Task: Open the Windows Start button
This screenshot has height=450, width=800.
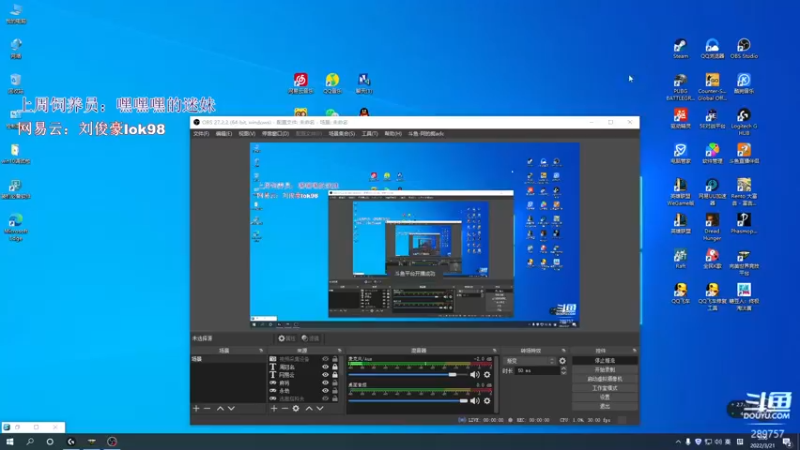Action: (9, 442)
